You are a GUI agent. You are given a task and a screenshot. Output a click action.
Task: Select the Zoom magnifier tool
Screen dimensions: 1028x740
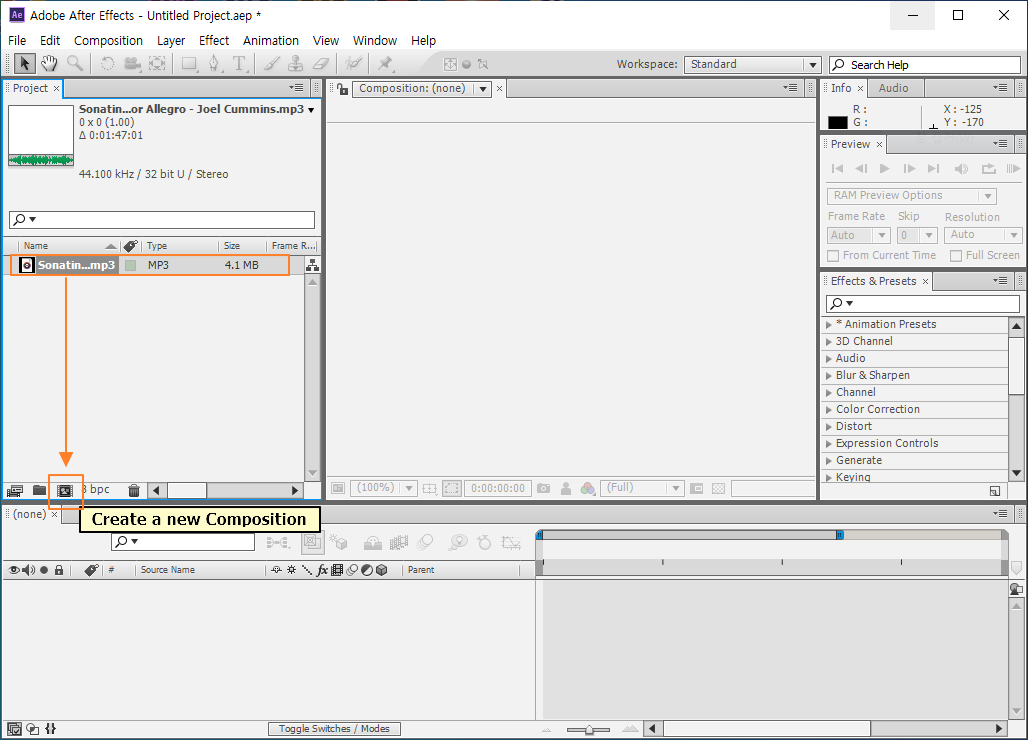(x=75, y=64)
